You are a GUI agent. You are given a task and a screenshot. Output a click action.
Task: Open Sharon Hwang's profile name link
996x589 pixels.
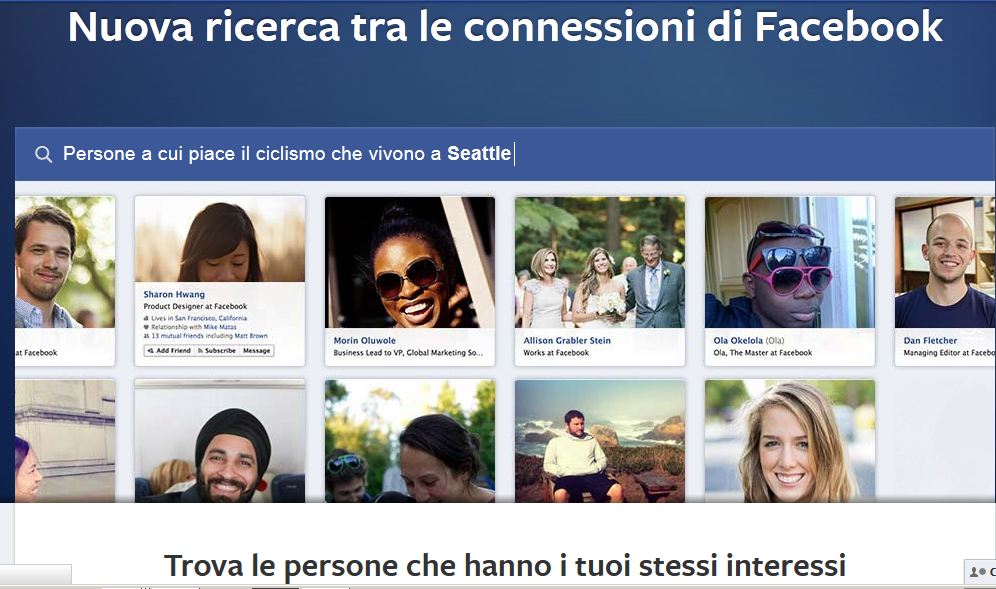(x=174, y=294)
